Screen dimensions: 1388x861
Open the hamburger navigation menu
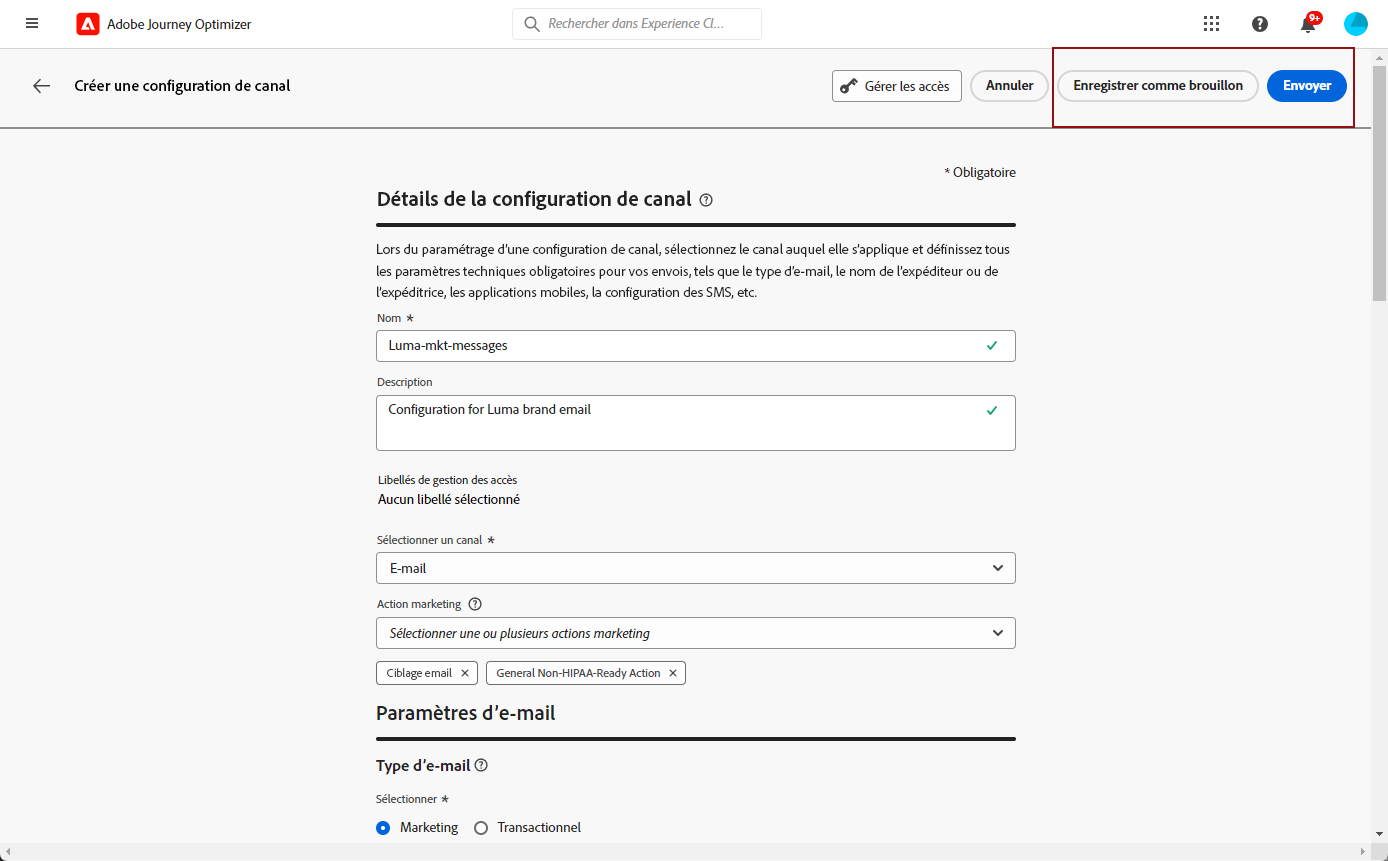(32, 24)
